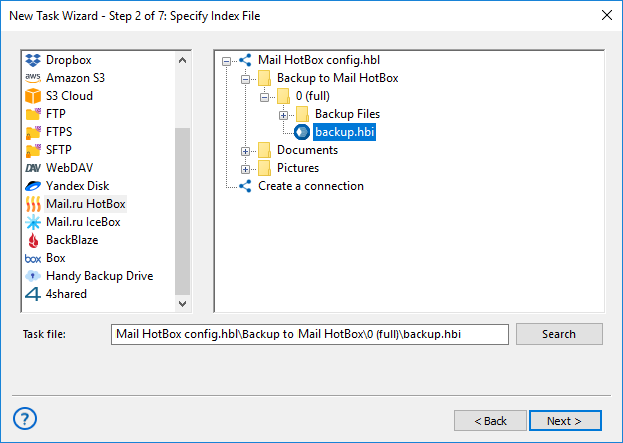Screen dimensions: 623x443
Task: Collapse the 0 (full) folder node
Action: (265, 97)
